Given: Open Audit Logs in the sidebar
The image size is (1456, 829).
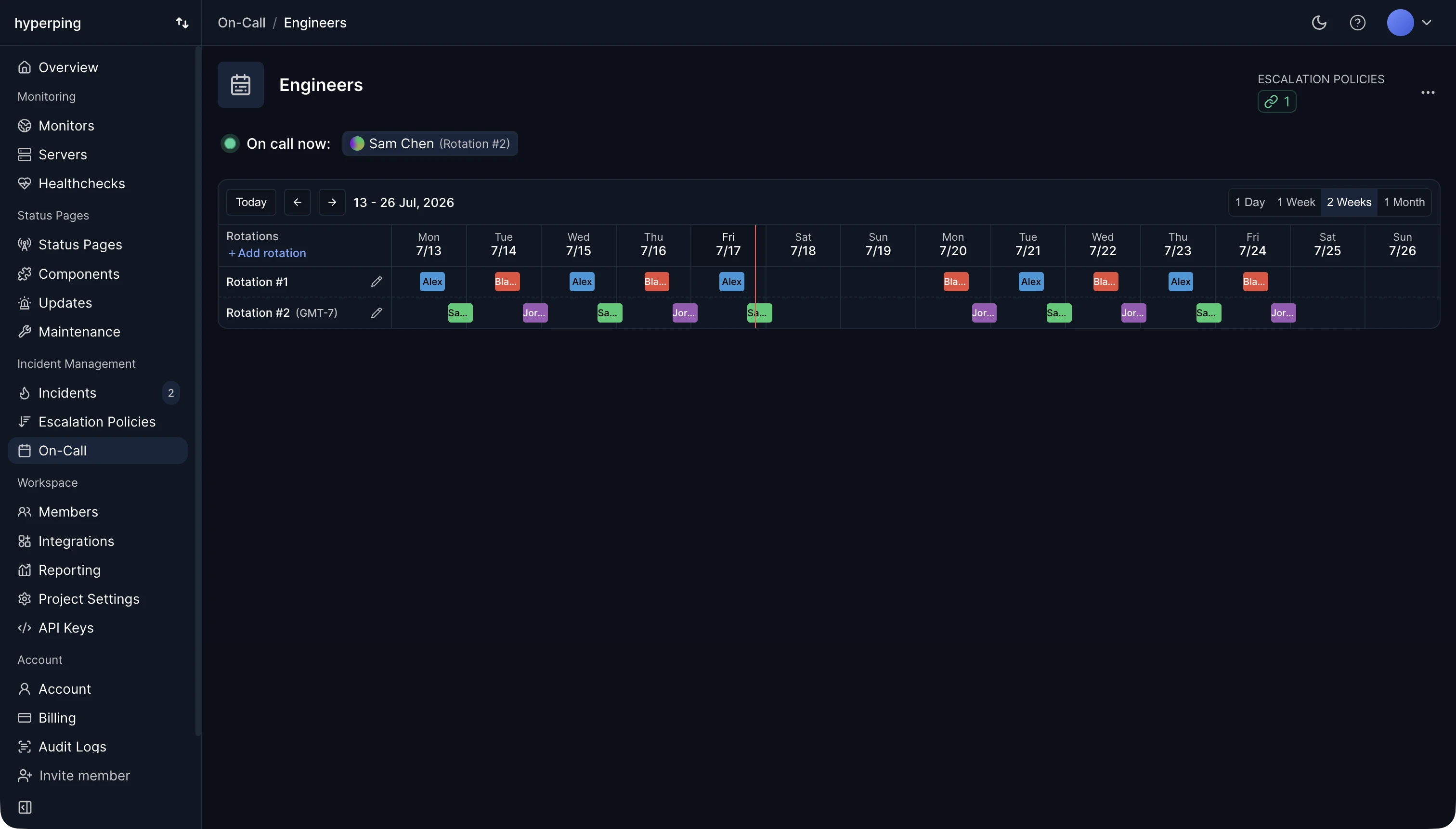Looking at the screenshot, I should click(98, 747).
